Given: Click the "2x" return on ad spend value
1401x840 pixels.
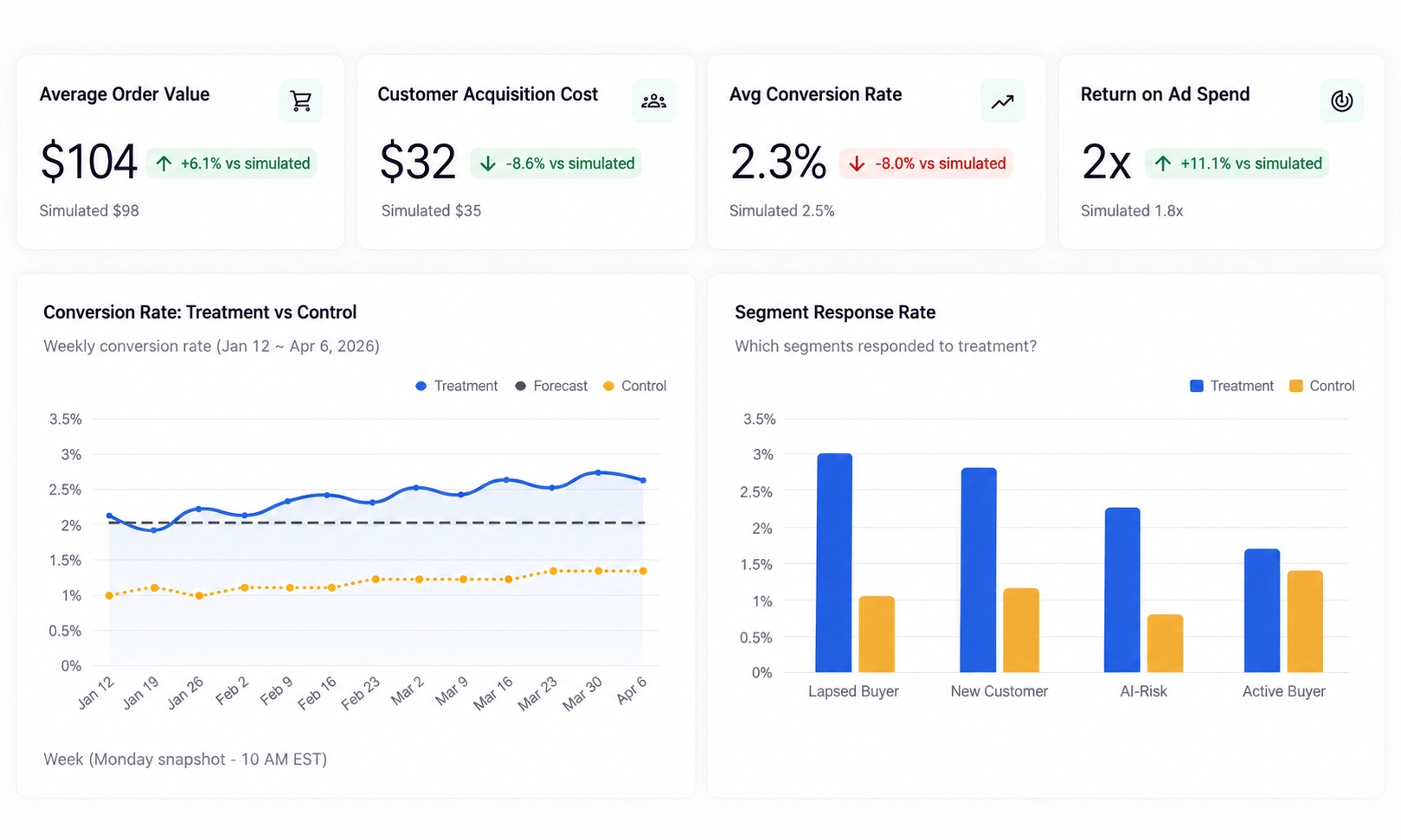Looking at the screenshot, I should pyautogui.click(x=1106, y=163).
